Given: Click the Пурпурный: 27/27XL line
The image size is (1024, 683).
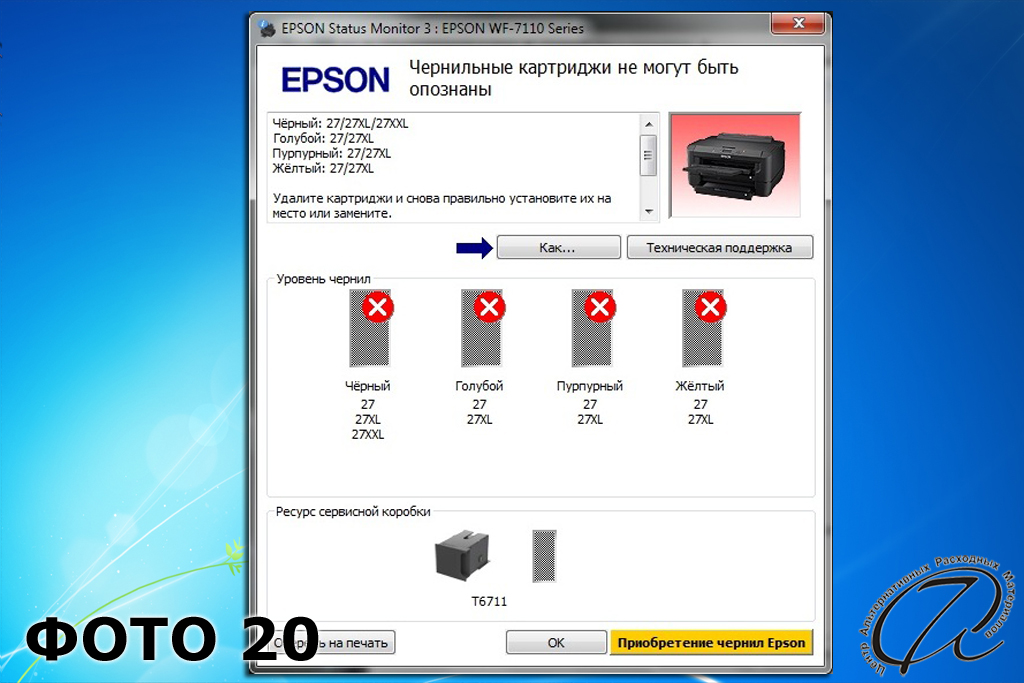Looking at the screenshot, I should click(x=332, y=153).
